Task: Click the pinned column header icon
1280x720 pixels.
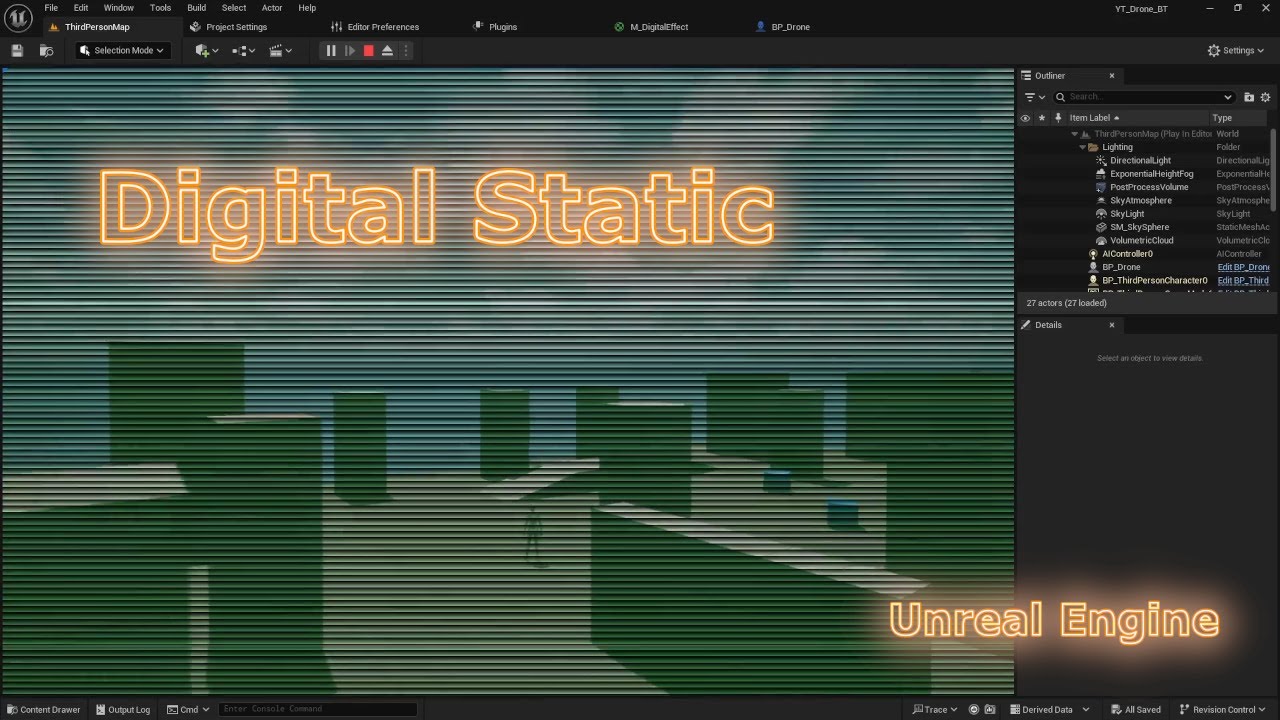Action: (x=1058, y=118)
